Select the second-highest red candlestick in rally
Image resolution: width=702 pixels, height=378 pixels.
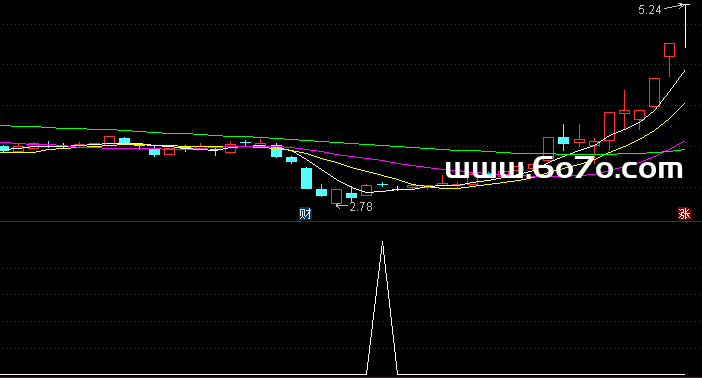[x=655, y=93]
